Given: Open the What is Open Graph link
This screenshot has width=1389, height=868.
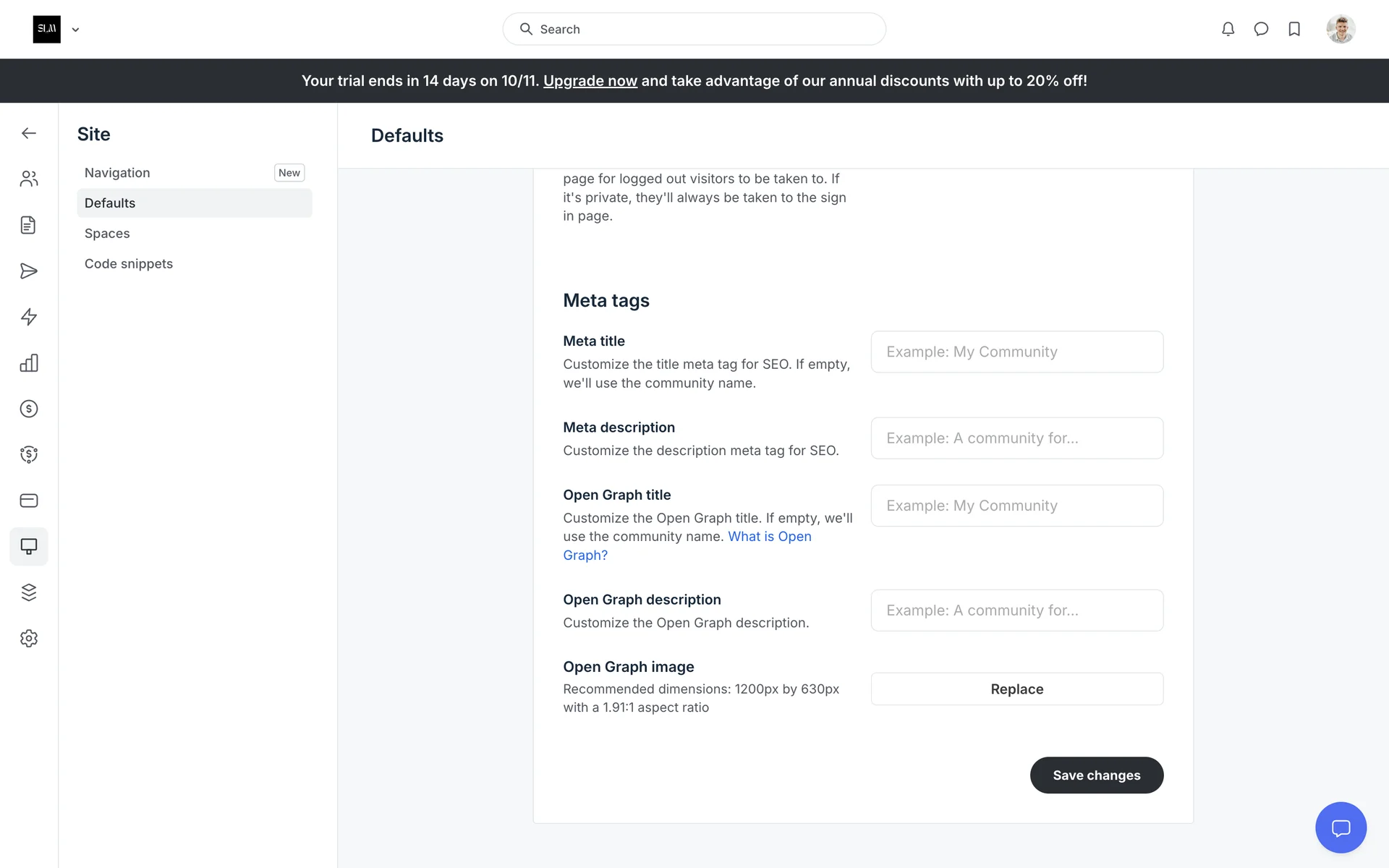Looking at the screenshot, I should pyautogui.click(x=769, y=537).
